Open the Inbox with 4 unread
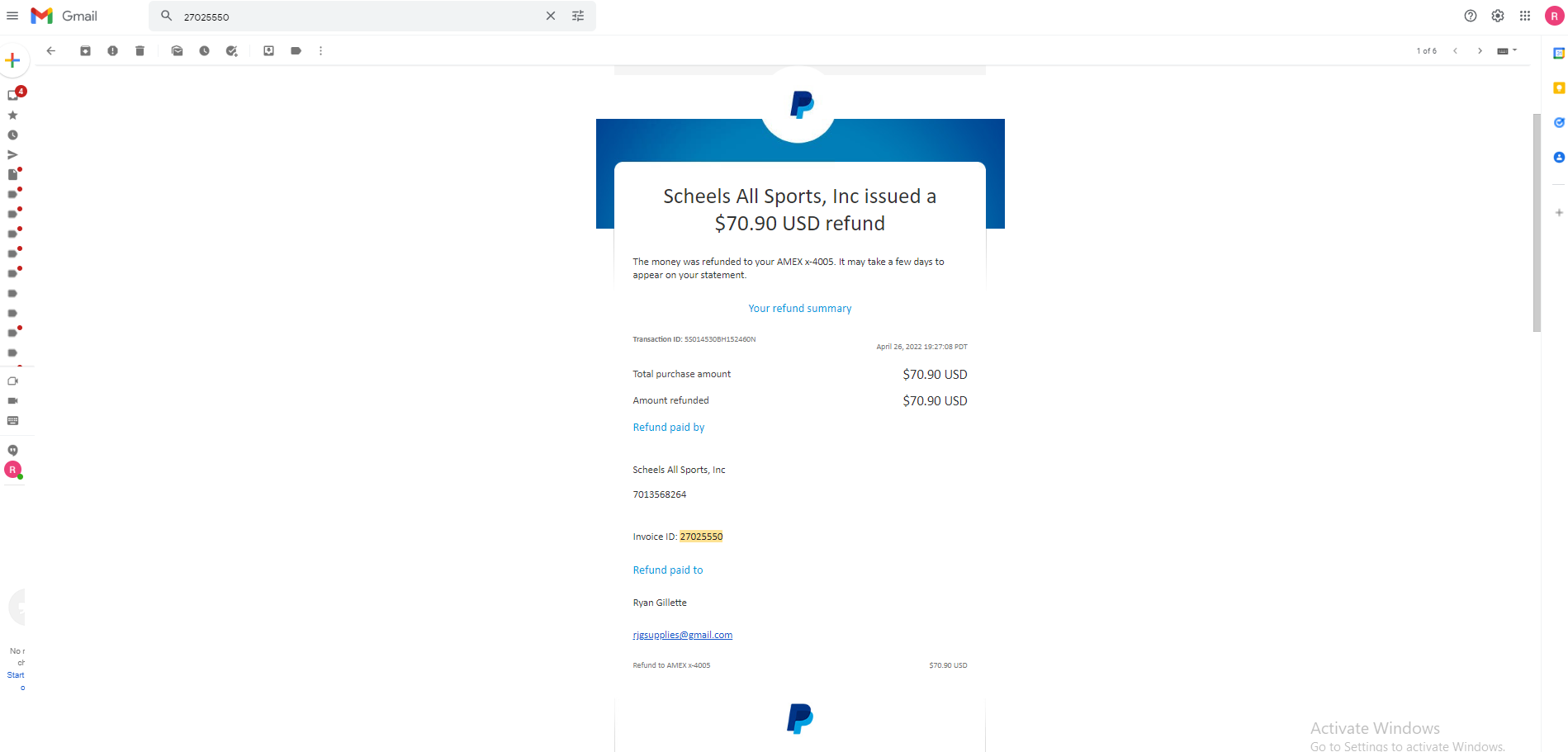1568x752 pixels. pos(14,94)
